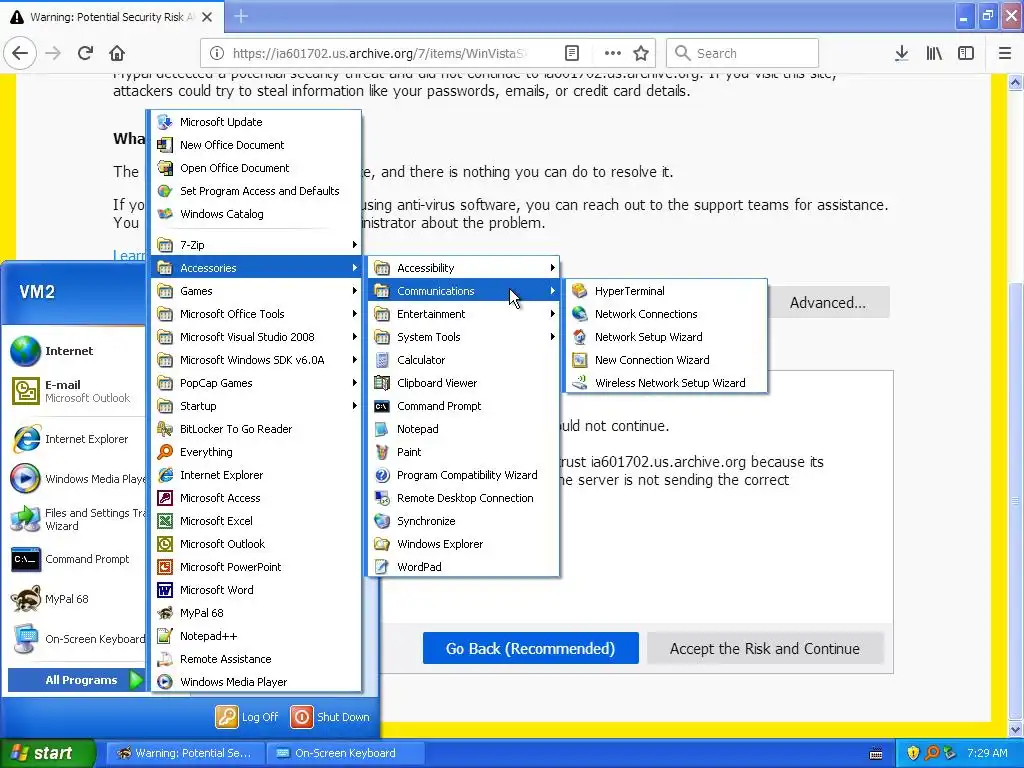The height and width of the screenshot is (768, 1024).
Task: Toggle reader view icon in address bar
Action: (572, 53)
